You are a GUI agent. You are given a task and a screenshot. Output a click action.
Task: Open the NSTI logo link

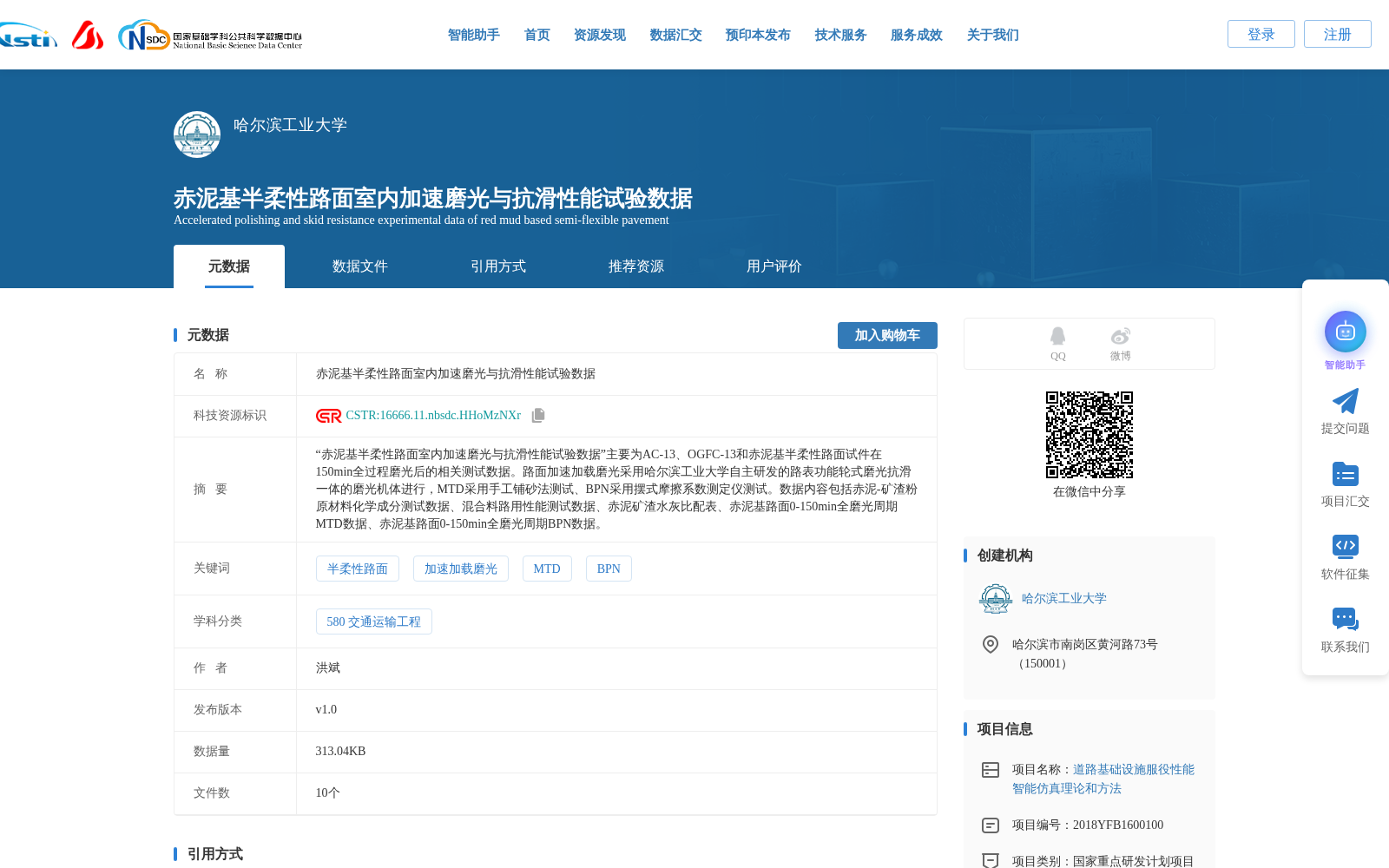(28, 35)
